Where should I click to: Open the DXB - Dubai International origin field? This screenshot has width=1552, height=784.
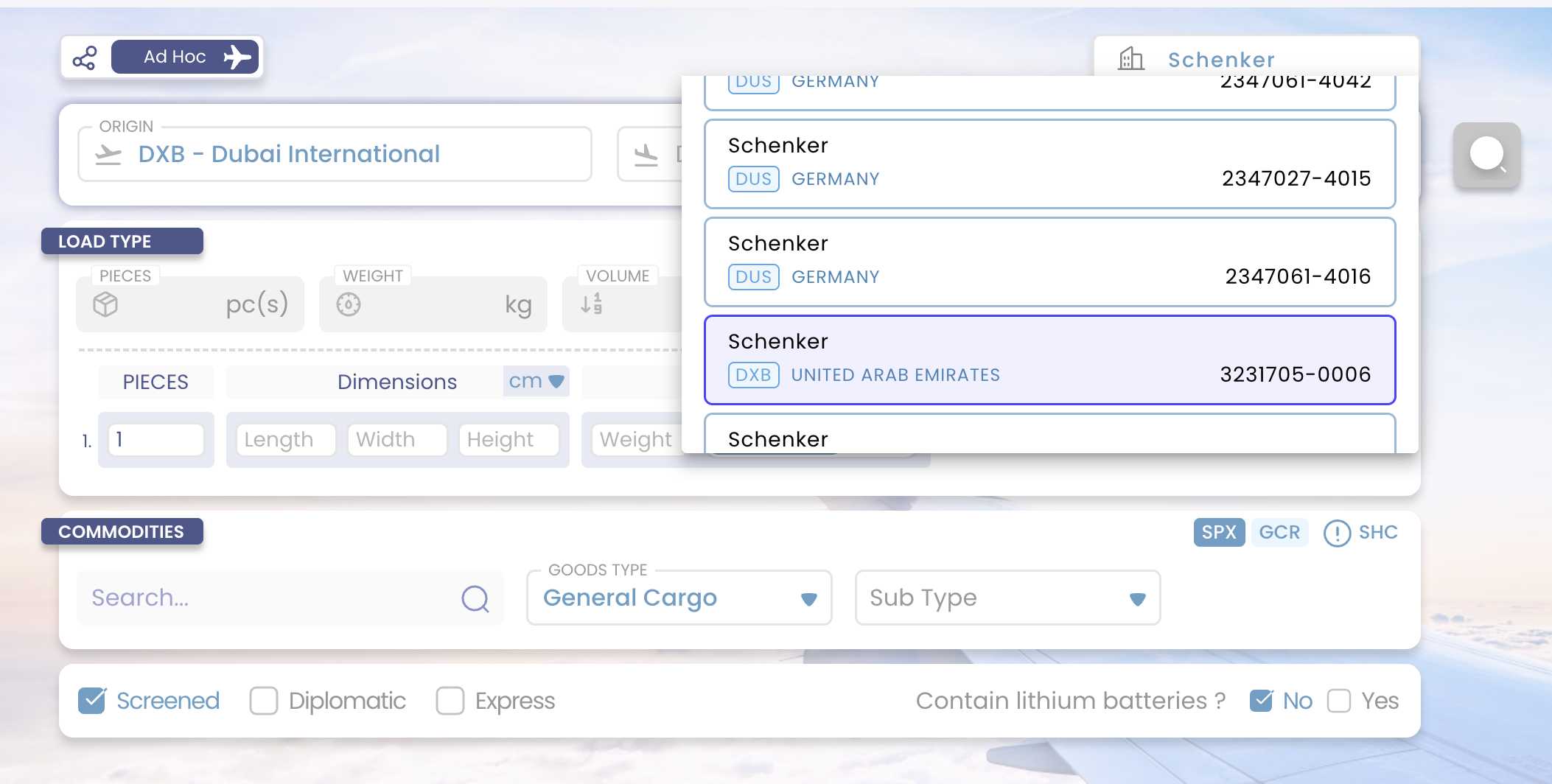tap(335, 154)
